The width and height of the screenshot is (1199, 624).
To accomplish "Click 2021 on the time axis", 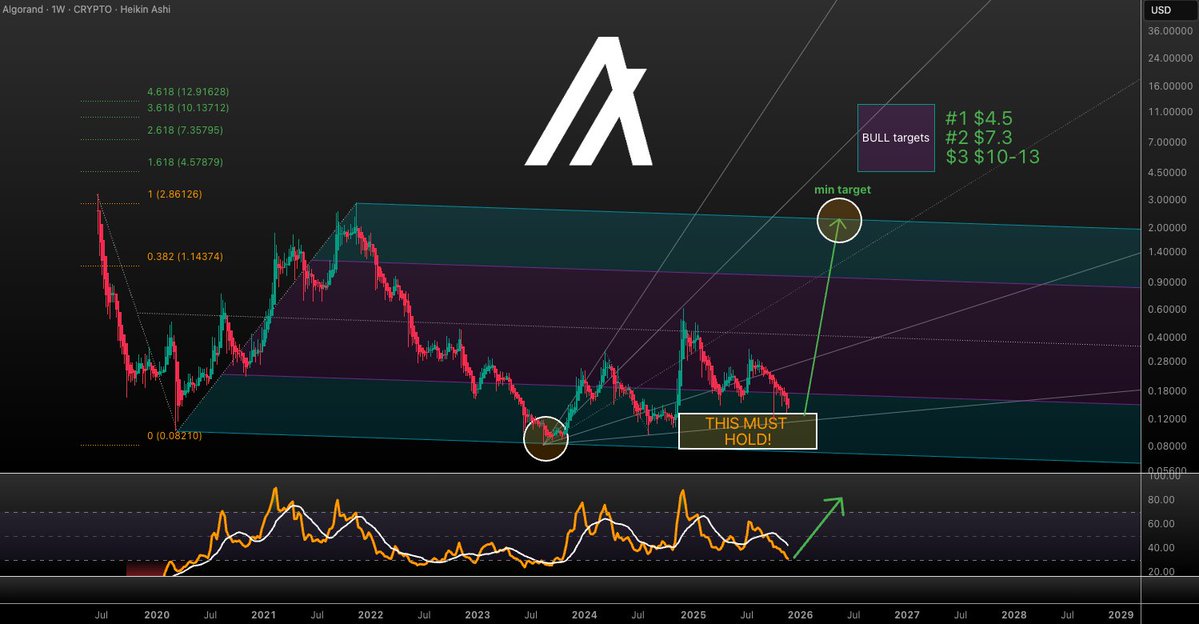I will point(264,615).
